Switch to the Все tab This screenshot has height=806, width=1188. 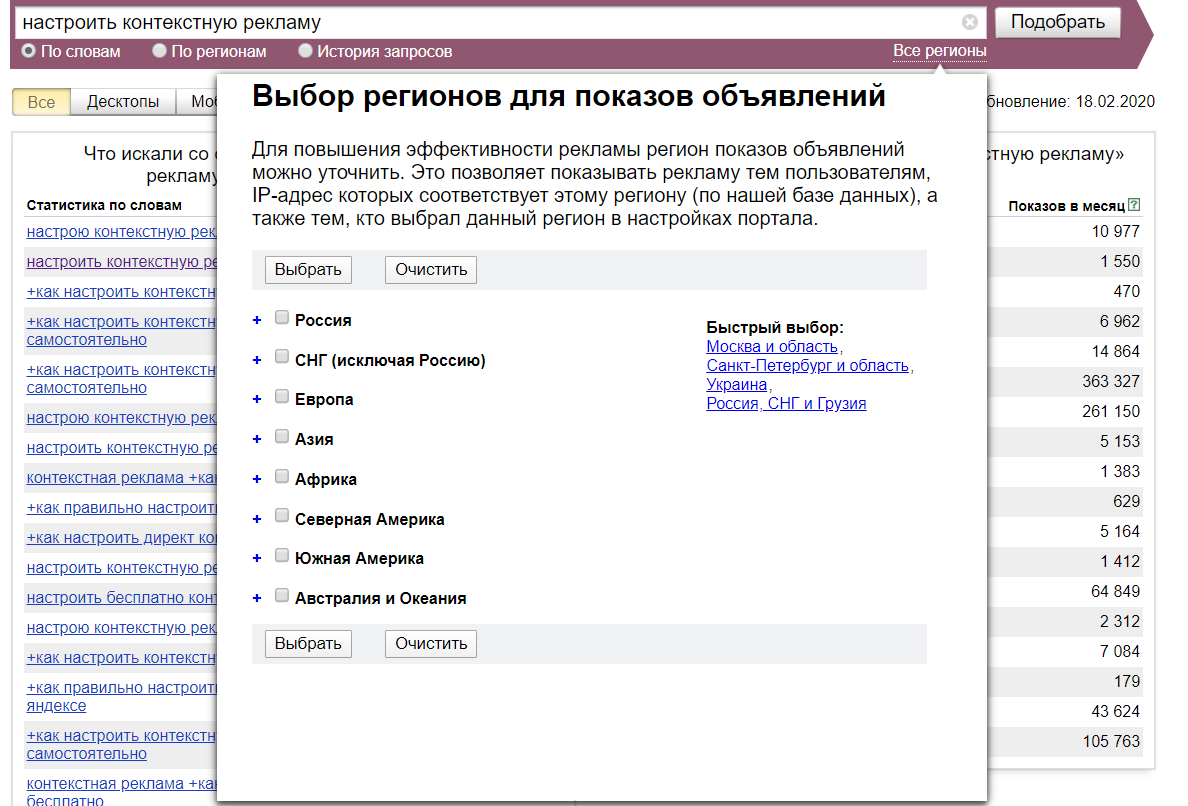point(42,102)
